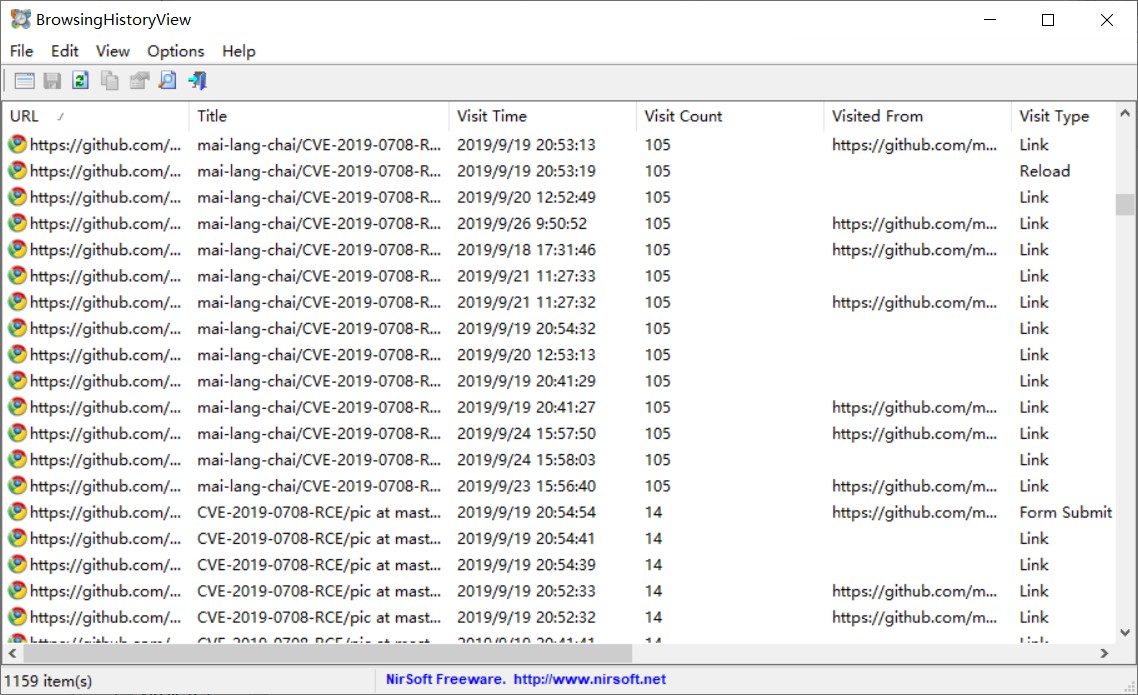Image resolution: width=1138 pixels, height=695 pixels.
Task: Click Title cell in 2019/9/19 20:52:33 row
Action: [319, 591]
